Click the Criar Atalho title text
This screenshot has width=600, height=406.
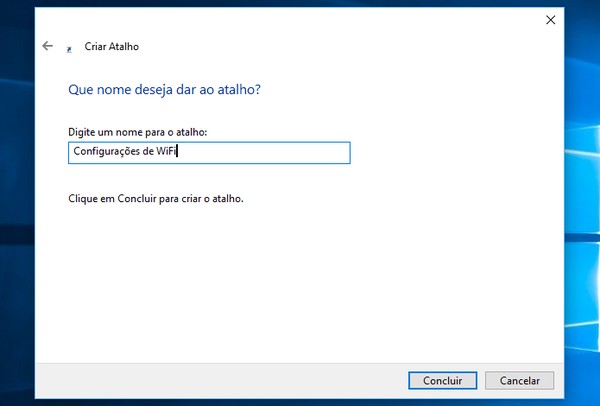pyautogui.click(x=112, y=46)
